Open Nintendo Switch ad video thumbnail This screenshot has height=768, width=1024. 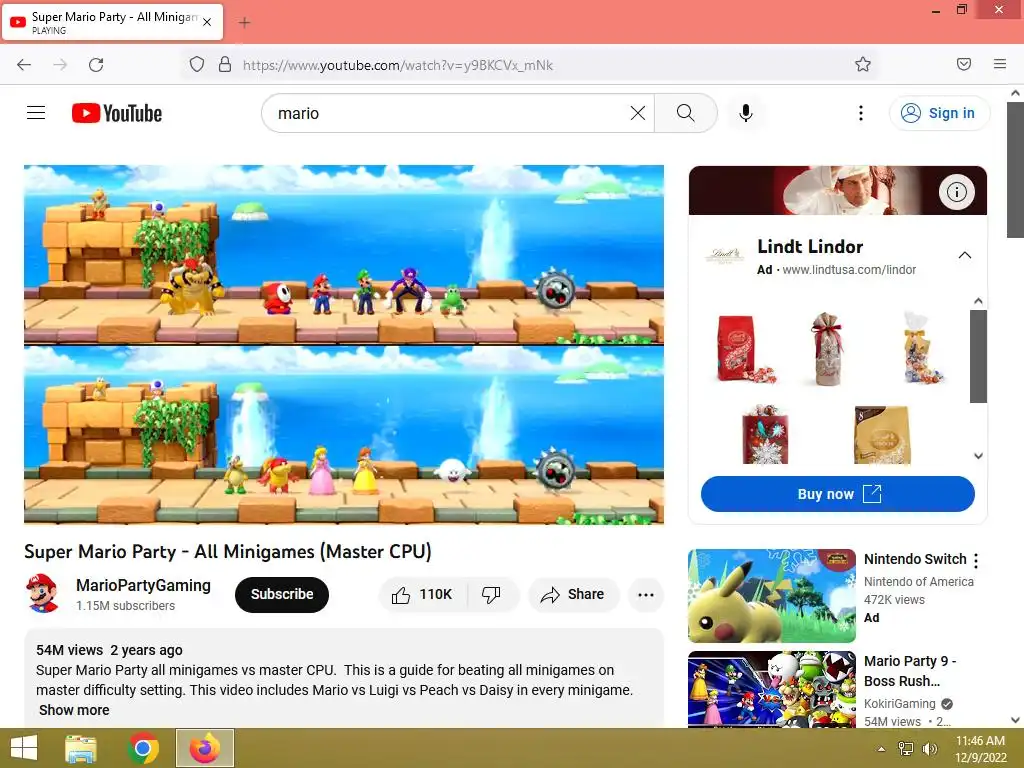tap(771, 596)
